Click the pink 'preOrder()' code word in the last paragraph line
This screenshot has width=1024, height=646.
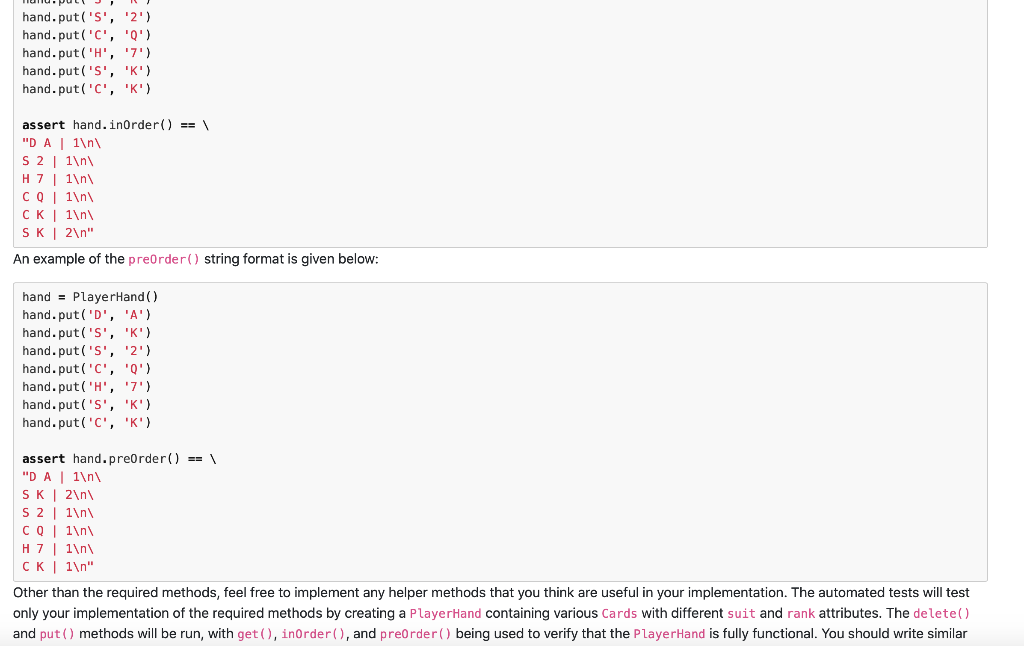(415, 634)
